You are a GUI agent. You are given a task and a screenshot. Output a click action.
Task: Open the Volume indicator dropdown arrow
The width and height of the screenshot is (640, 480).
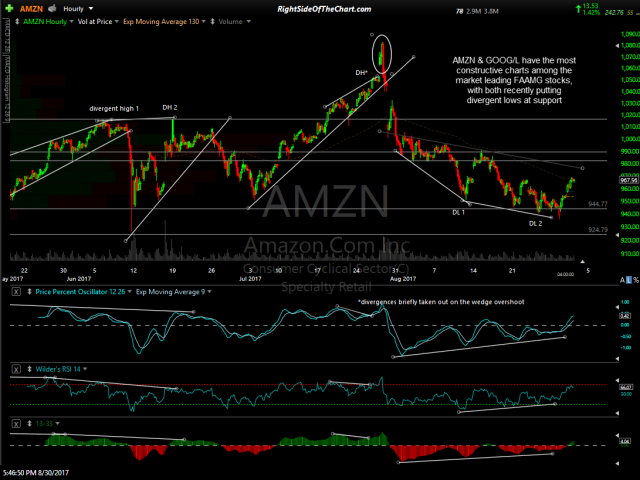(x=249, y=22)
